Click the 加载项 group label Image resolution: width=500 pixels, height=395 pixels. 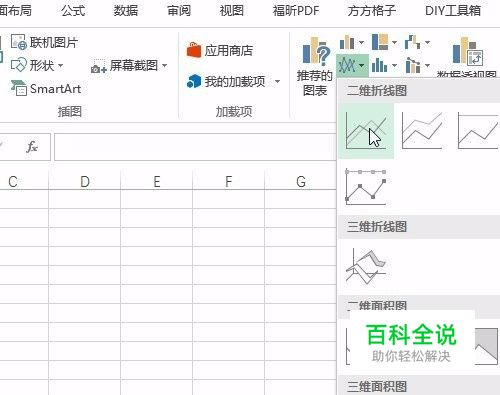coord(234,111)
